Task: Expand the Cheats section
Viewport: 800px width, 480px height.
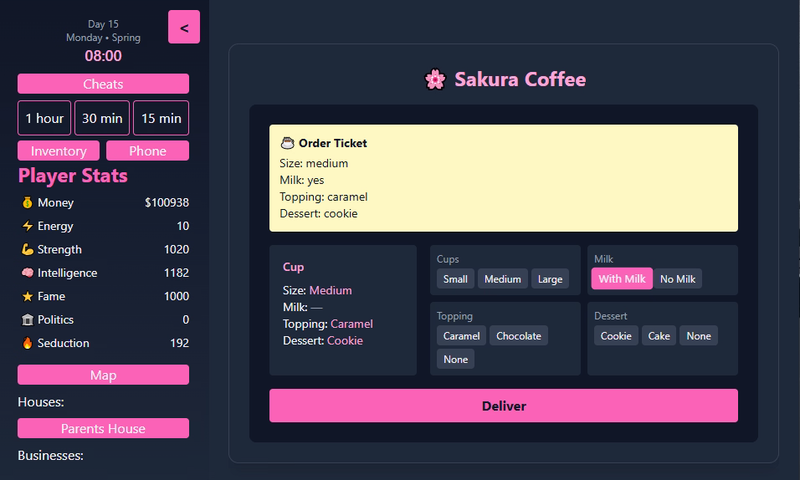Action: coord(103,84)
